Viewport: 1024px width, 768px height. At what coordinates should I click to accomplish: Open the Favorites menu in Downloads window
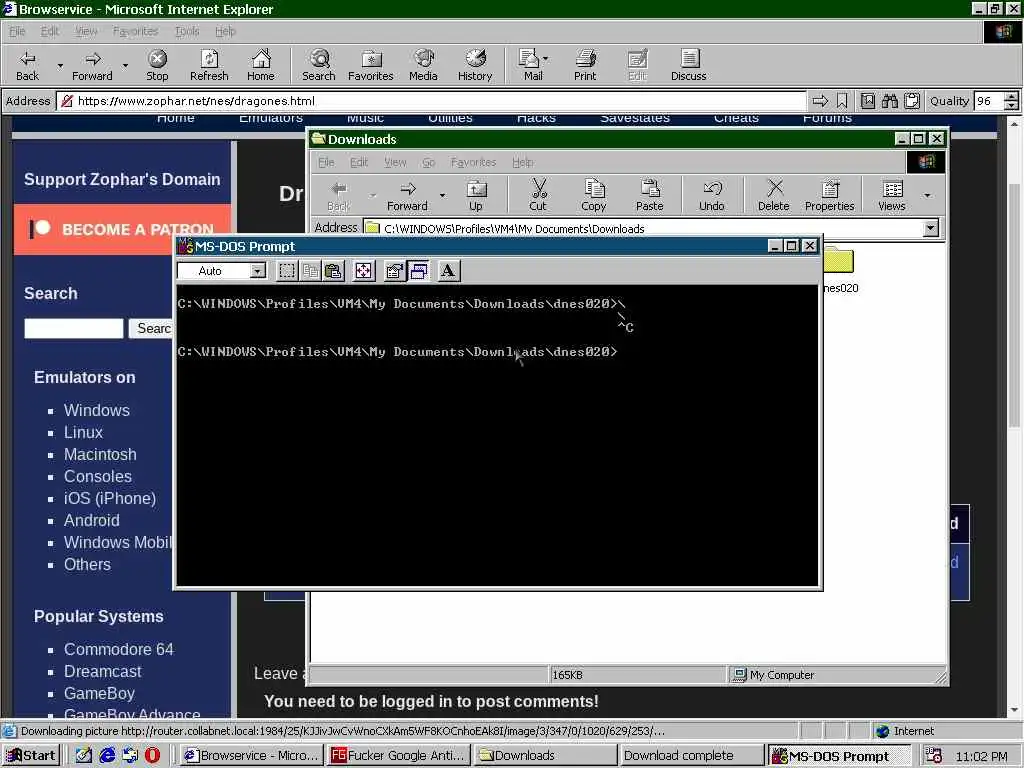point(473,162)
